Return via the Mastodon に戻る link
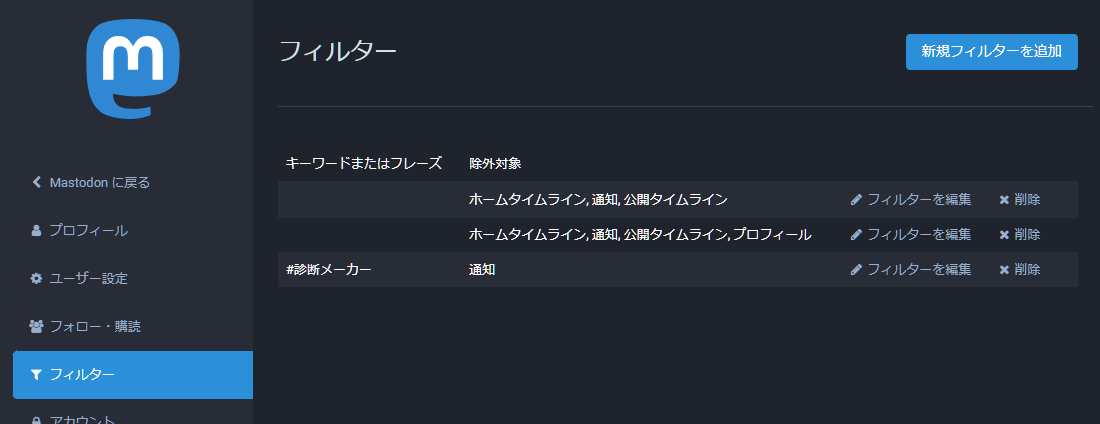This screenshot has width=1100, height=424. 99,182
